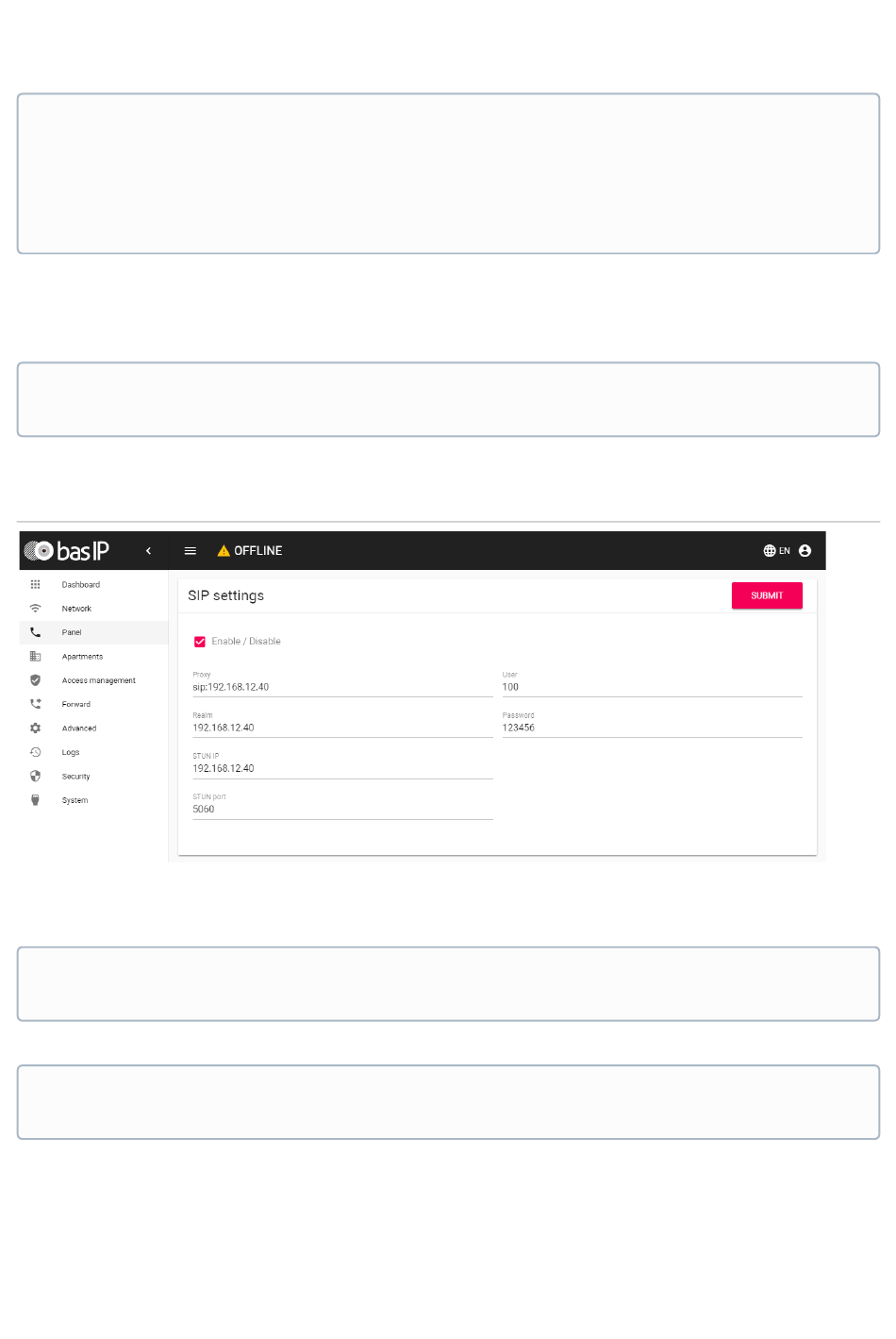896x1339 pixels.
Task: Click the Network wifi icon
Action: tap(35, 609)
